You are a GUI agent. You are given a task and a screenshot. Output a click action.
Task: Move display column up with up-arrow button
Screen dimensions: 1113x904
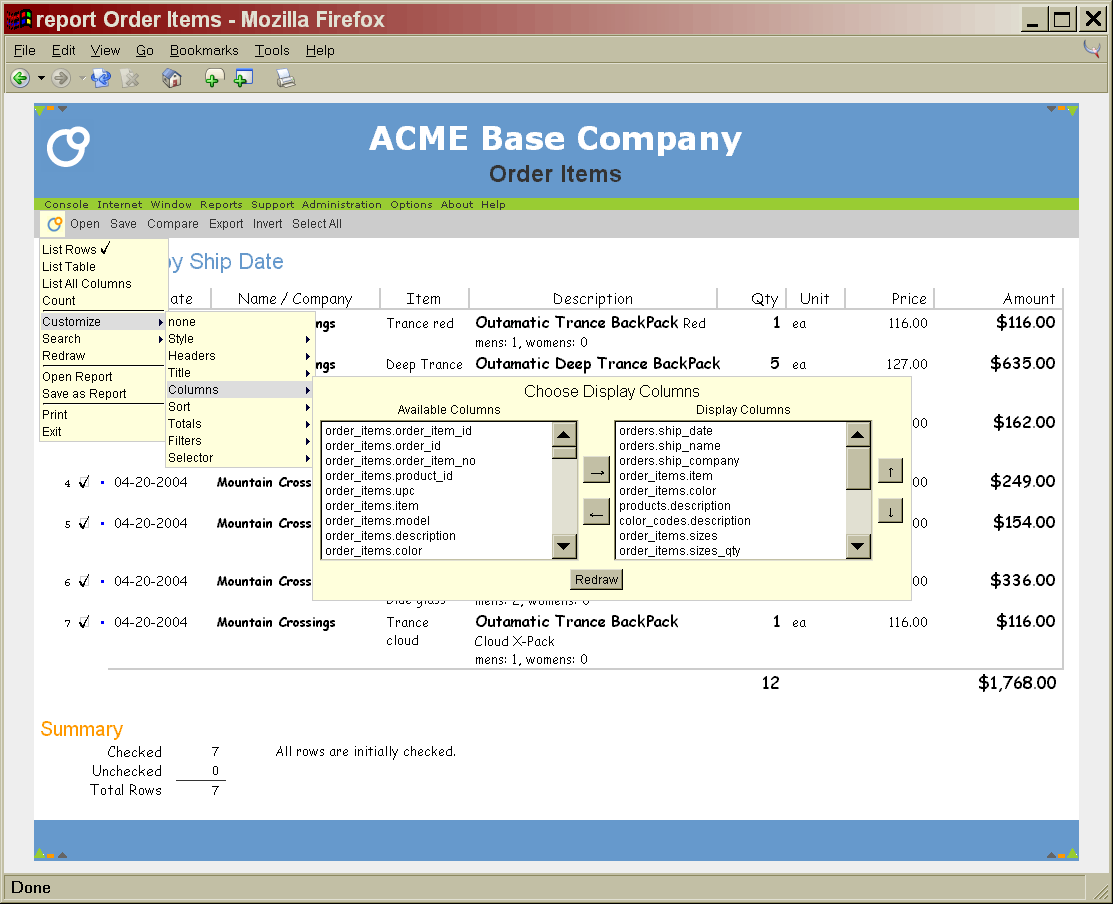890,471
